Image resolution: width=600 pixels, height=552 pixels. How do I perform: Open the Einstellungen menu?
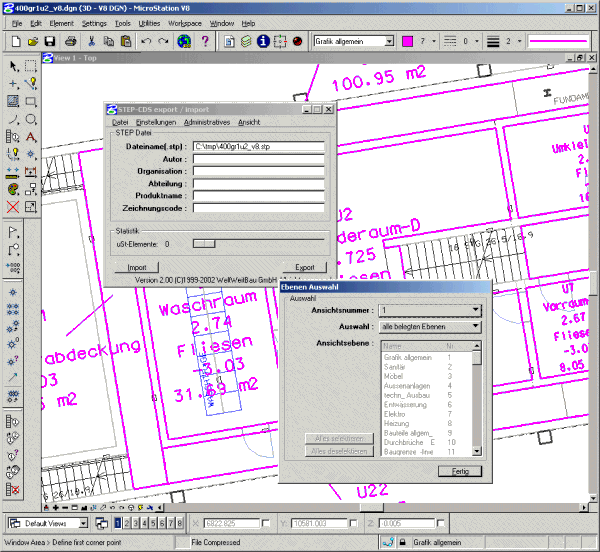coord(156,122)
